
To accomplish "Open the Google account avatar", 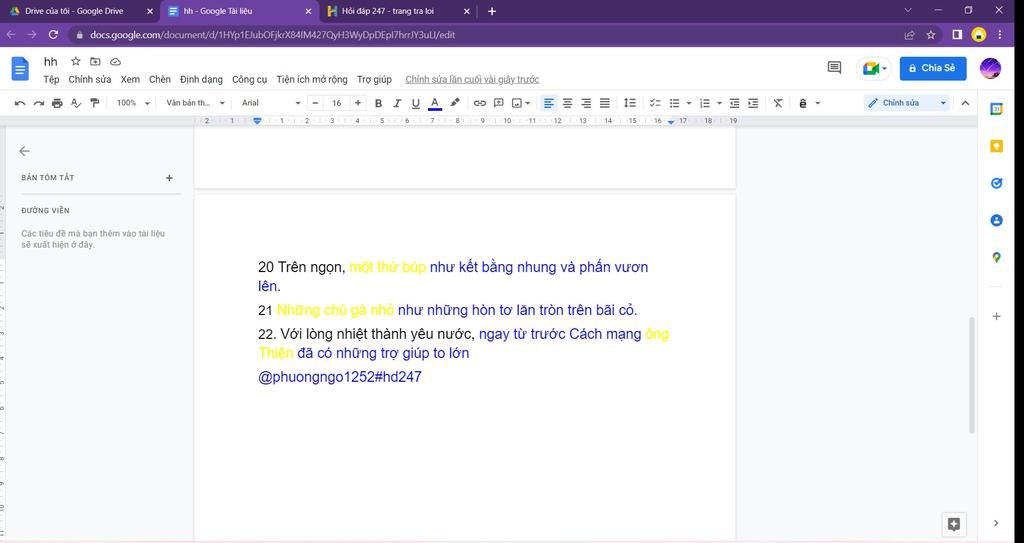I will [x=991, y=68].
